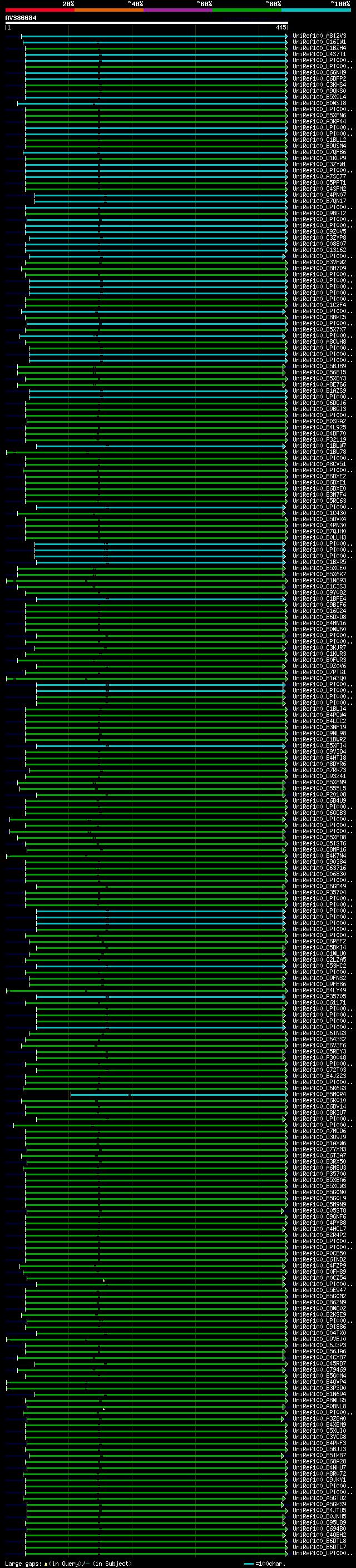Select the hit UniRef100_Q4QBH2
The image size is (356, 1568).
point(319,1535)
